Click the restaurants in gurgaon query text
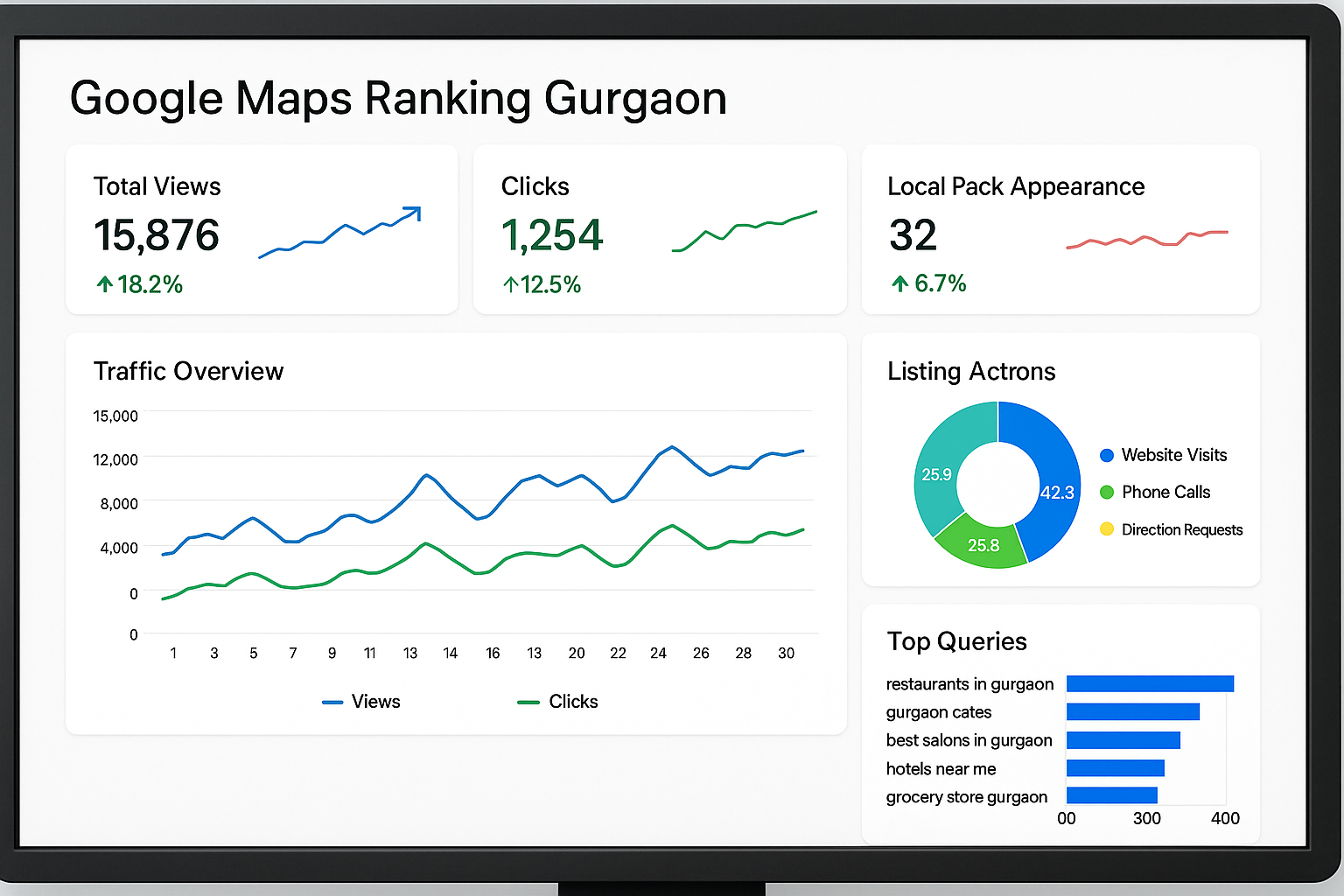The width and height of the screenshot is (1344, 896). 969,684
